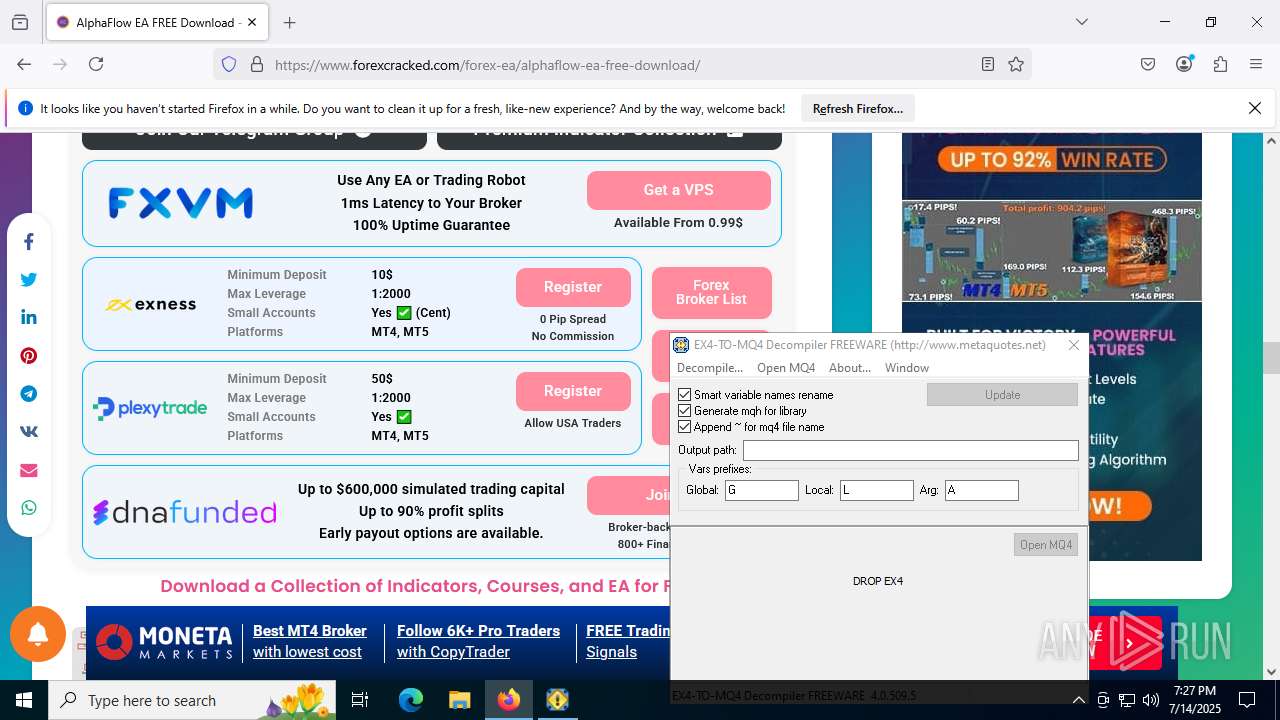The width and height of the screenshot is (1280, 720).
Task: Click the Global prefix field
Action: (762, 490)
